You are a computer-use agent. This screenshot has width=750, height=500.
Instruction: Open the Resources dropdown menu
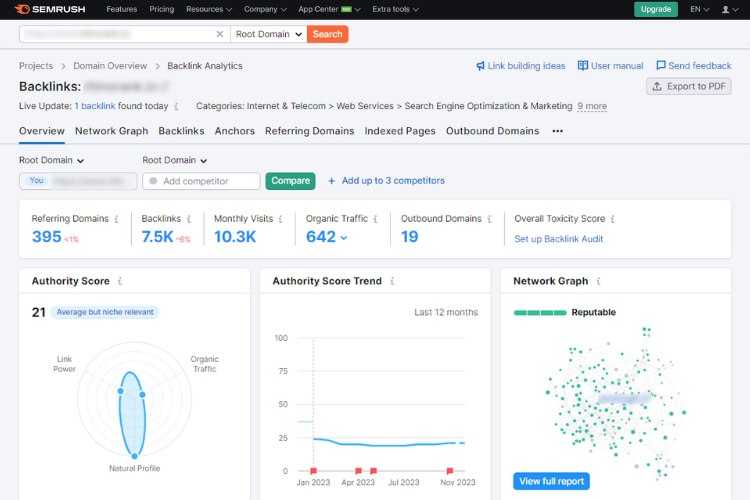click(209, 9)
